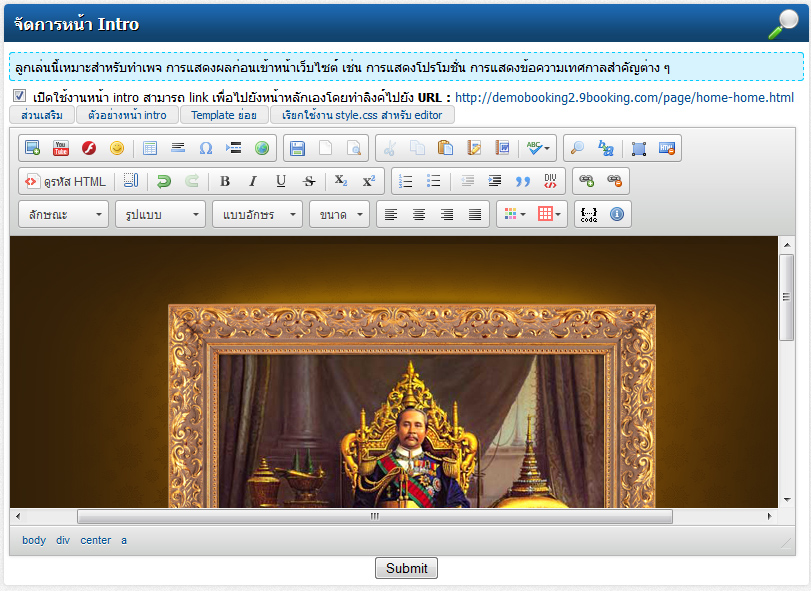Screen dimensions: 811x591
Task: Click the globe iframe icon
Action: click(x=262, y=148)
